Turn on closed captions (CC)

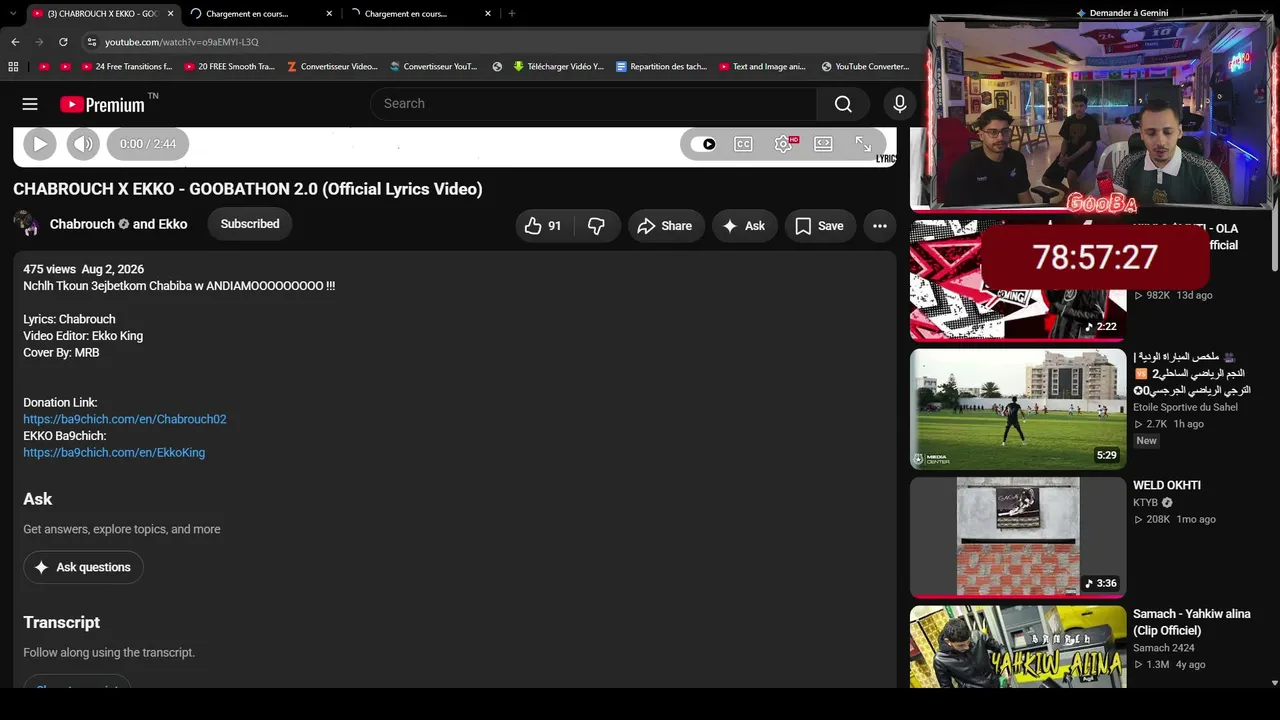(743, 144)
